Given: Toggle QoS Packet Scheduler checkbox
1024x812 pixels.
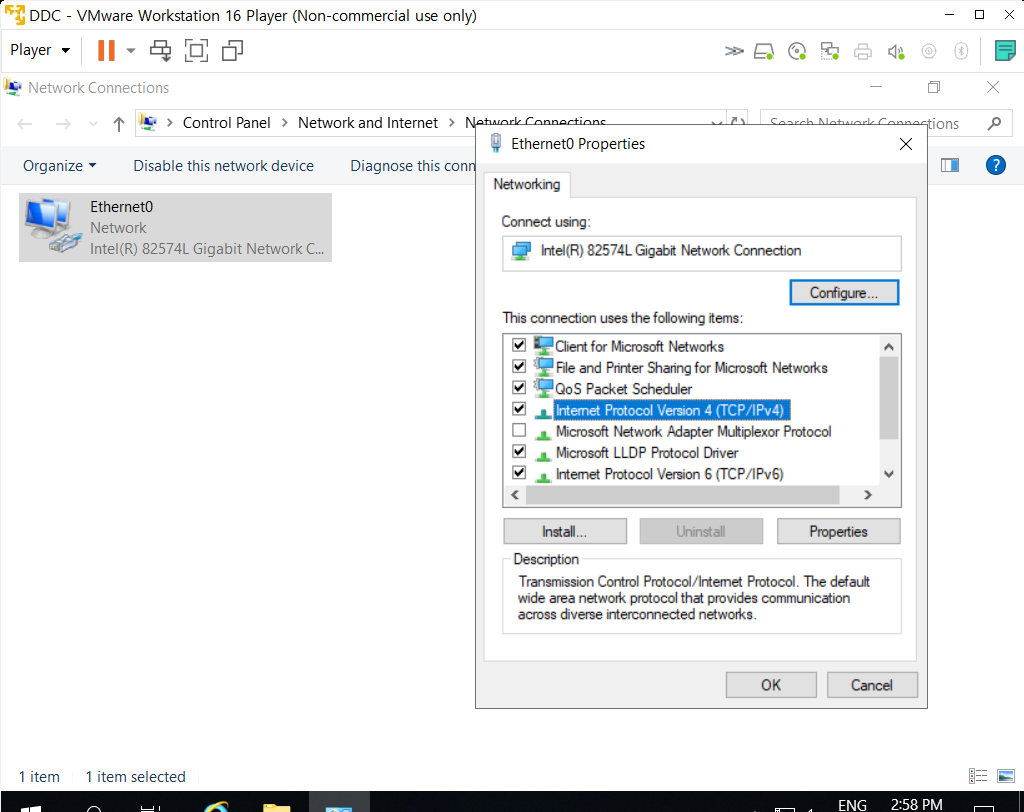Looking at the screenshot, I should point(519,387).
